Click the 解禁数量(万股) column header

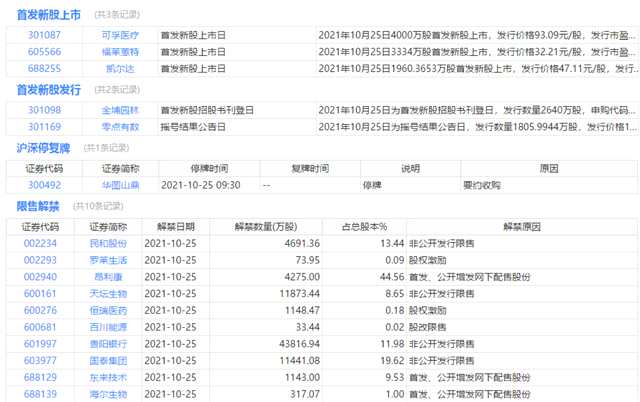(266, 227)
